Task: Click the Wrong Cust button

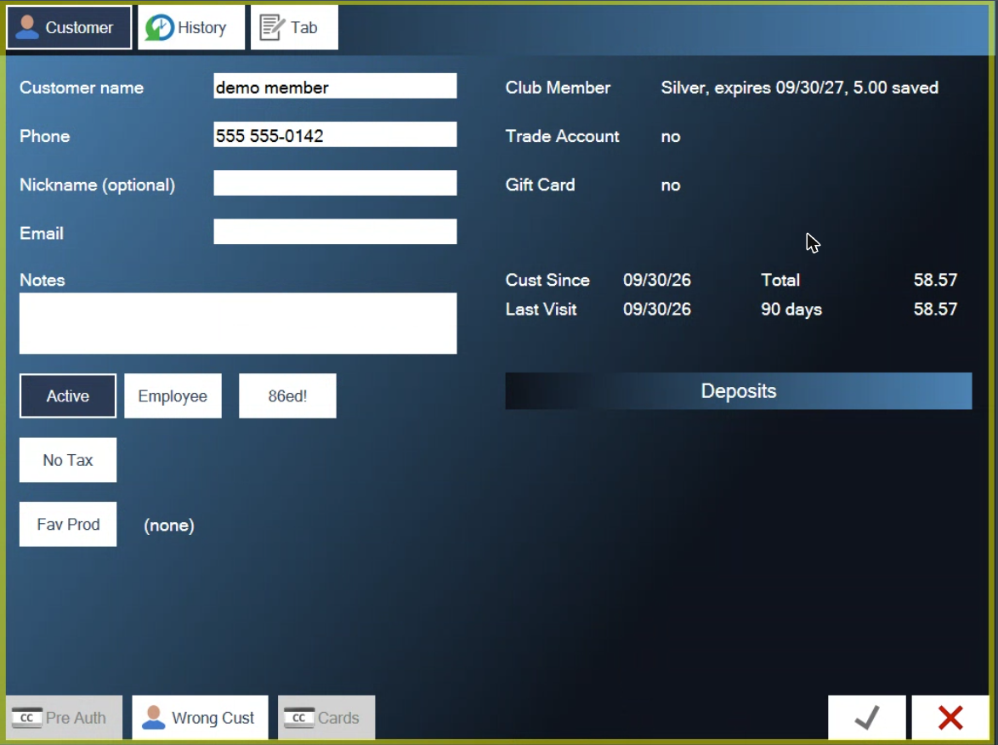Action: point(200,717)
